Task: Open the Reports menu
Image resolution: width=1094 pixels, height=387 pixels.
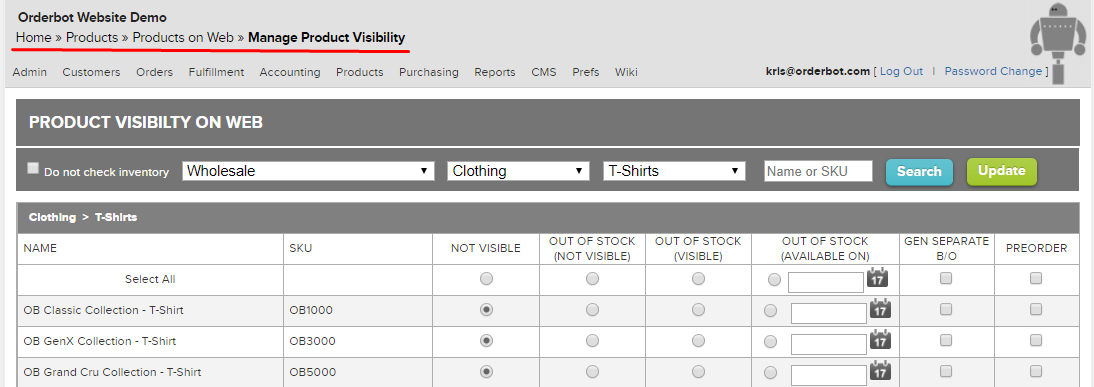Action: [x=495, y=72]
